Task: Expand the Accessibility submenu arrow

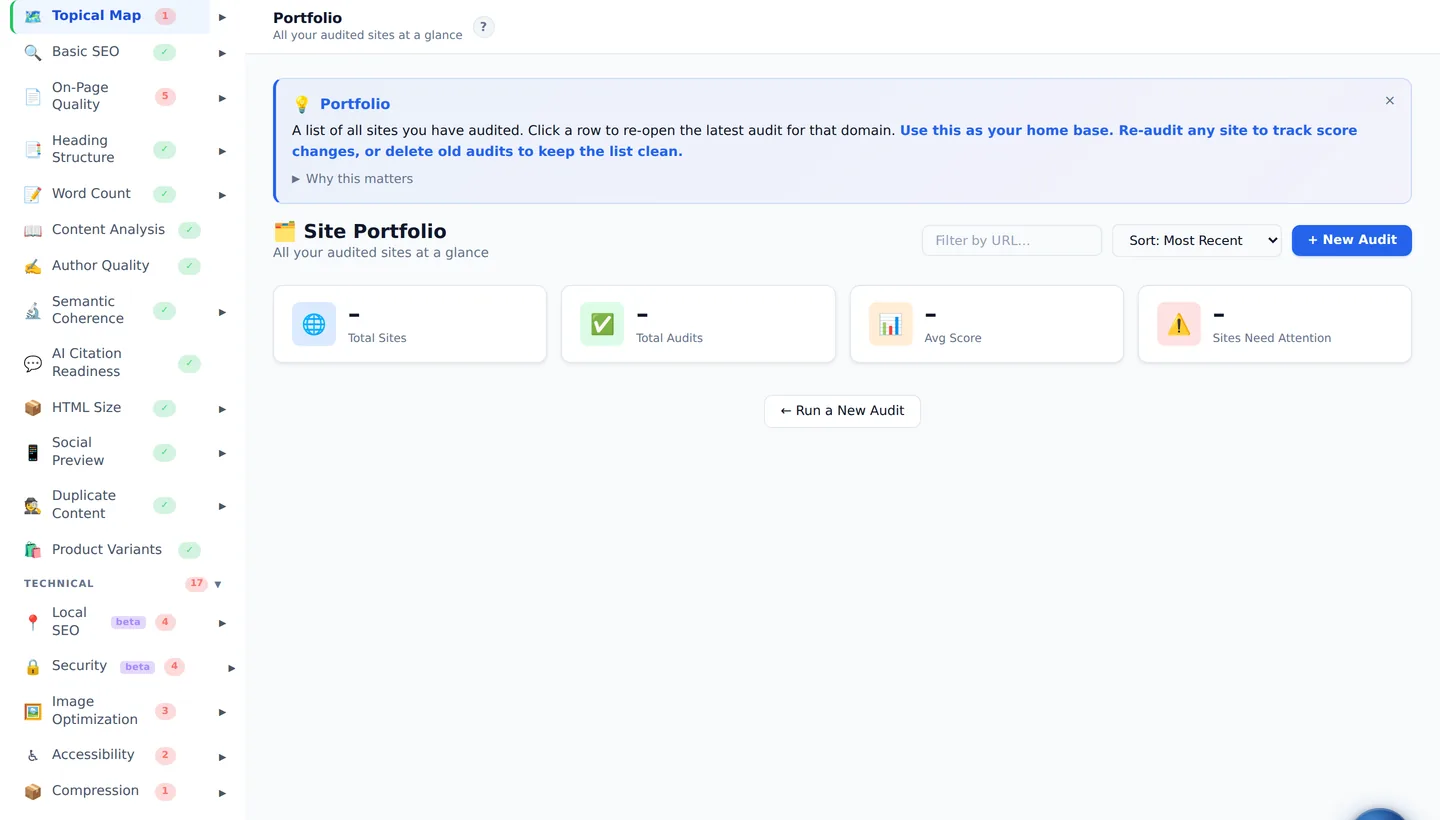Action: tap(222, 757)
